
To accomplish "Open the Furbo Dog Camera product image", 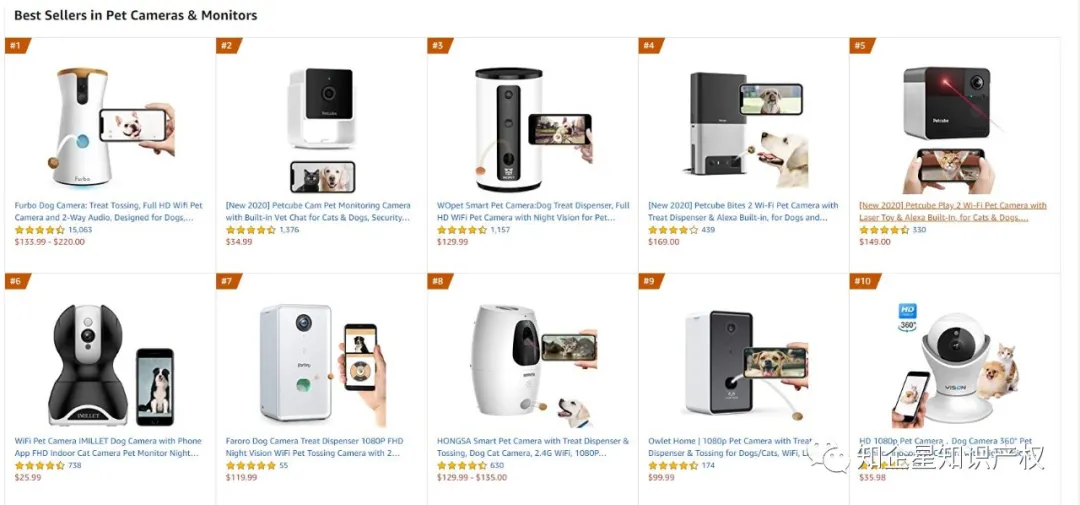I will pyautogui.click(x=110, y=127).
